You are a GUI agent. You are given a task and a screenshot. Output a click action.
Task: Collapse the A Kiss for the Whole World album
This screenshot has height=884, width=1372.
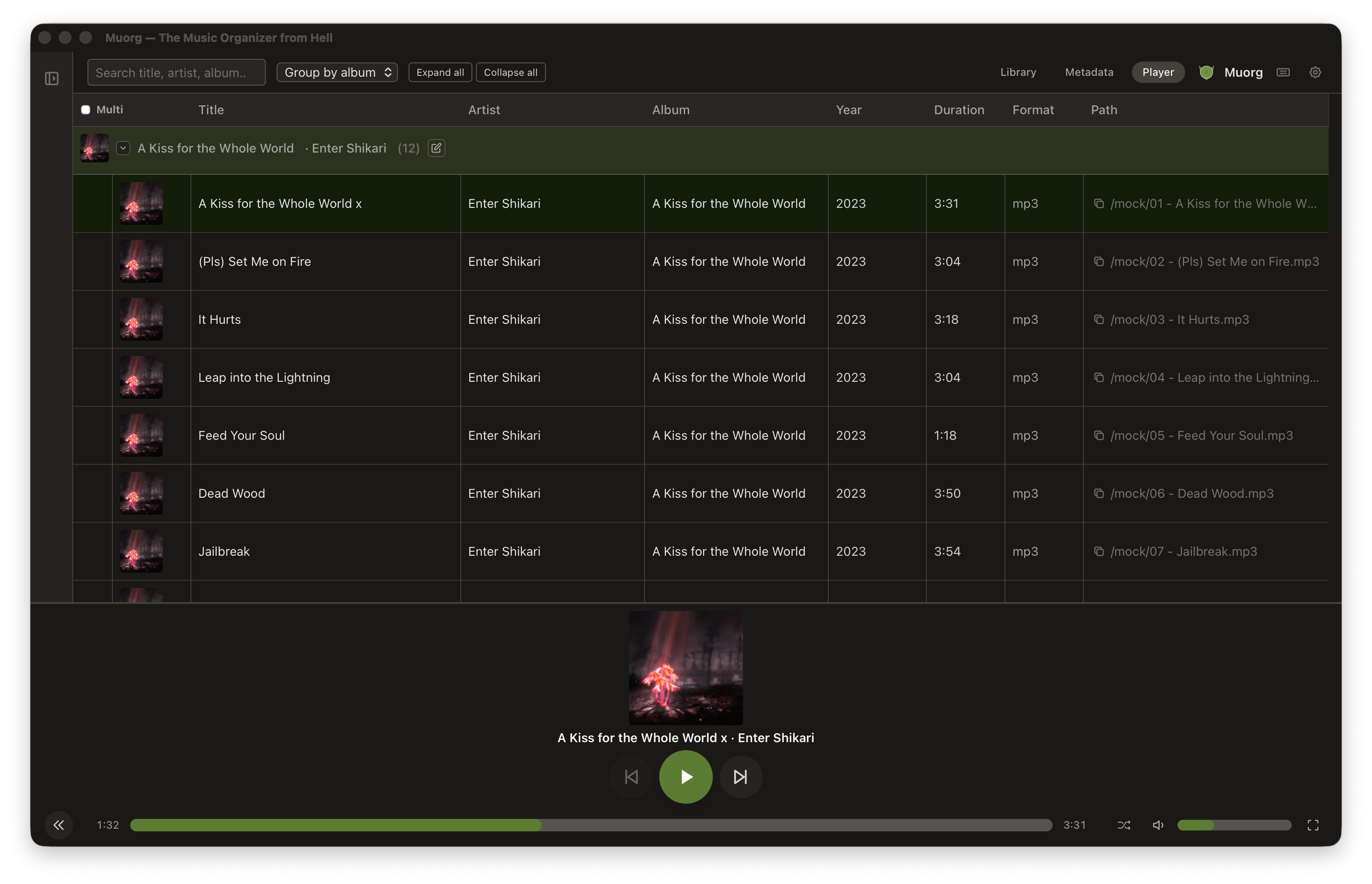pos(122,148)
